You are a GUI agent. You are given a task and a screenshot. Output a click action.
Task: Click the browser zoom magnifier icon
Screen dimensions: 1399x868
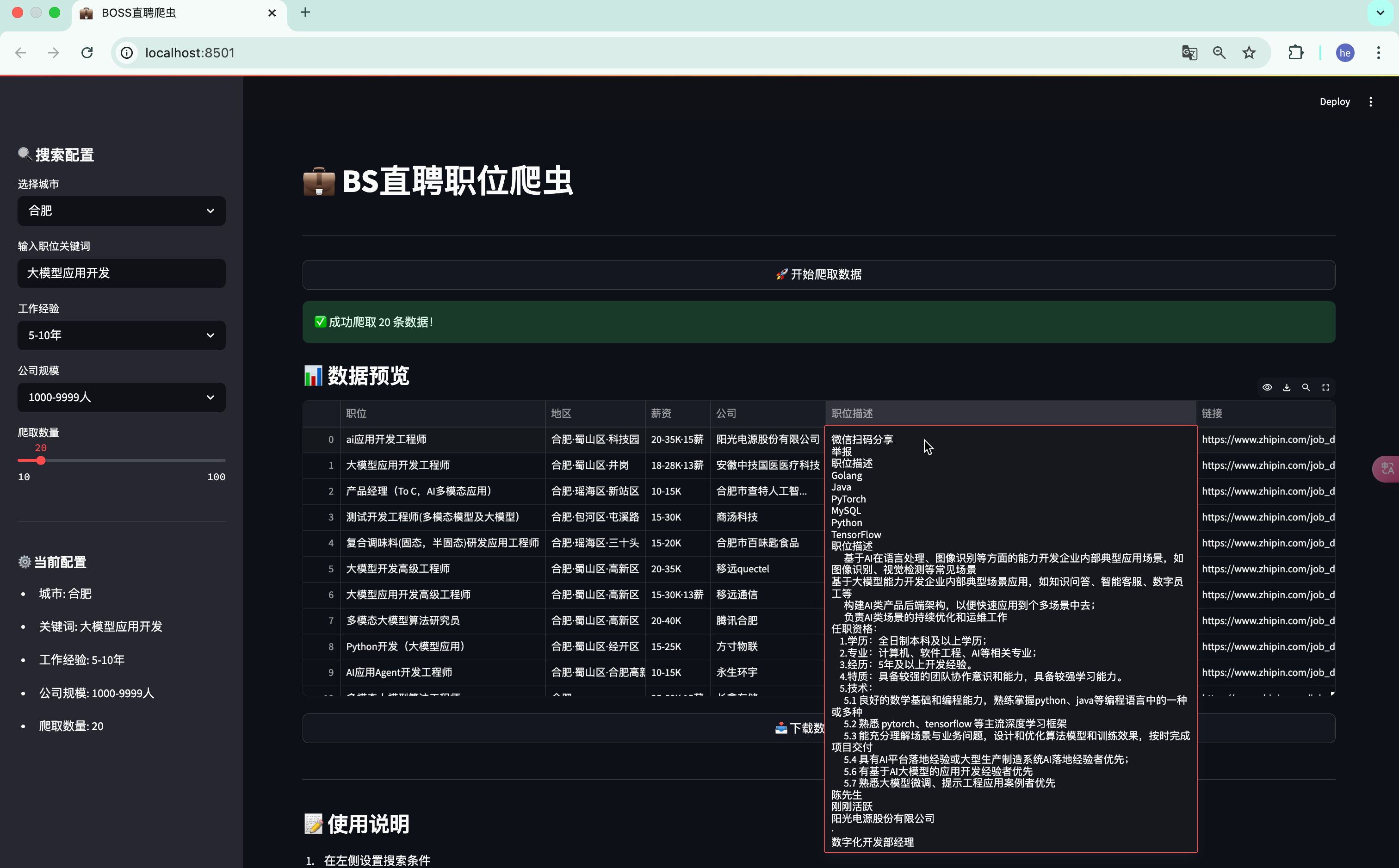[1219, 53]
